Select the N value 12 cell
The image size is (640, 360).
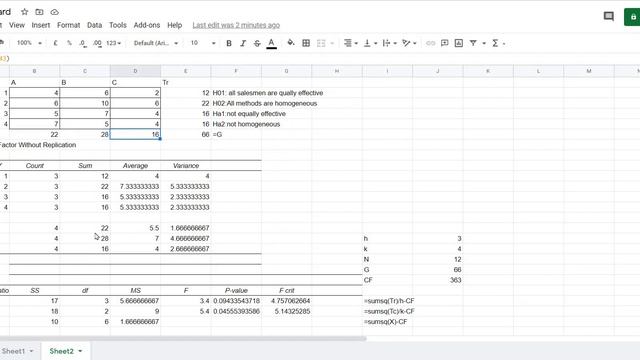point(438,259)
